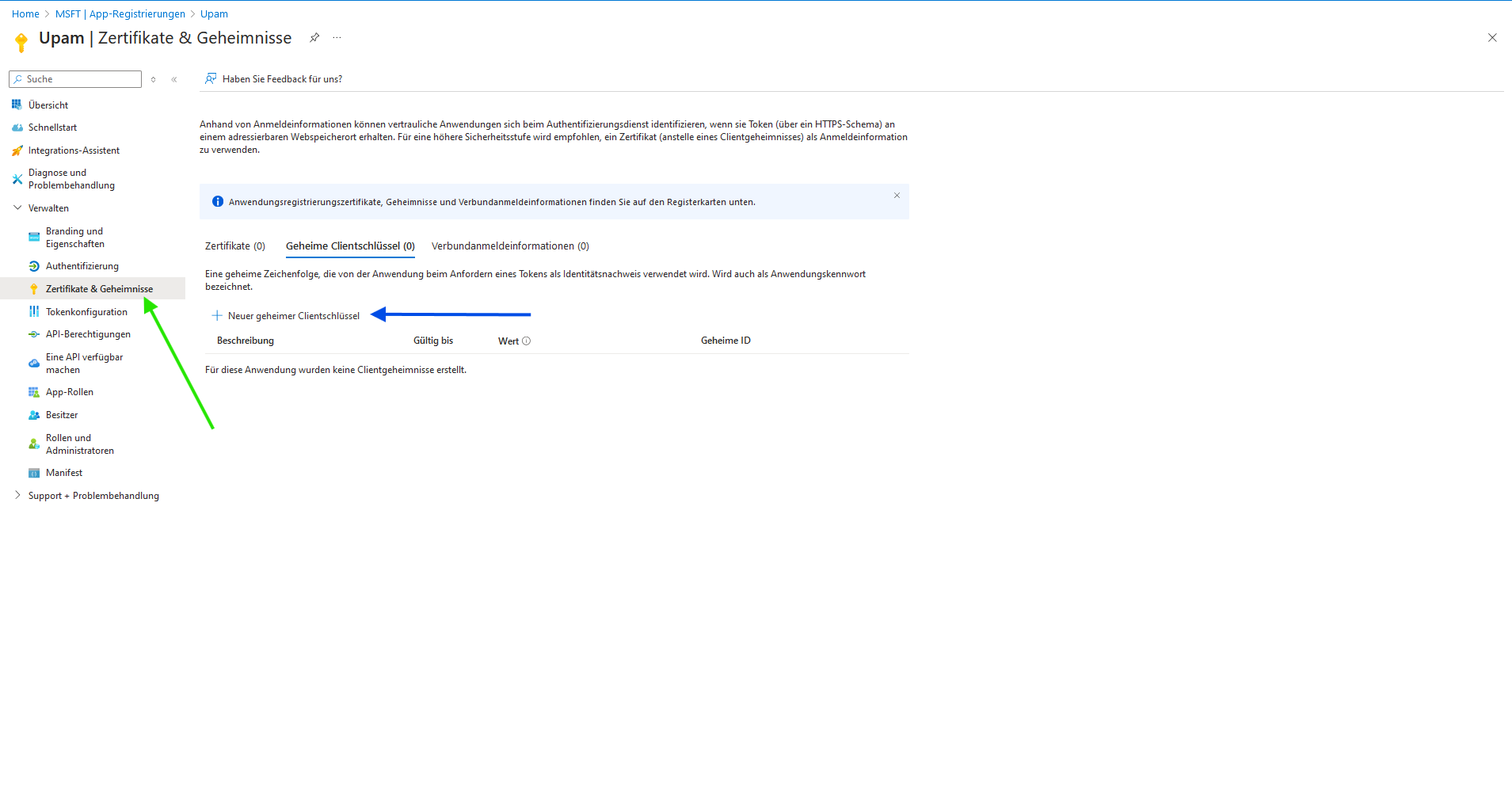Expand Support + Problembehandlung section
Image resolution: width=1512 pixels, height=811 pixels.
(18, 496)
